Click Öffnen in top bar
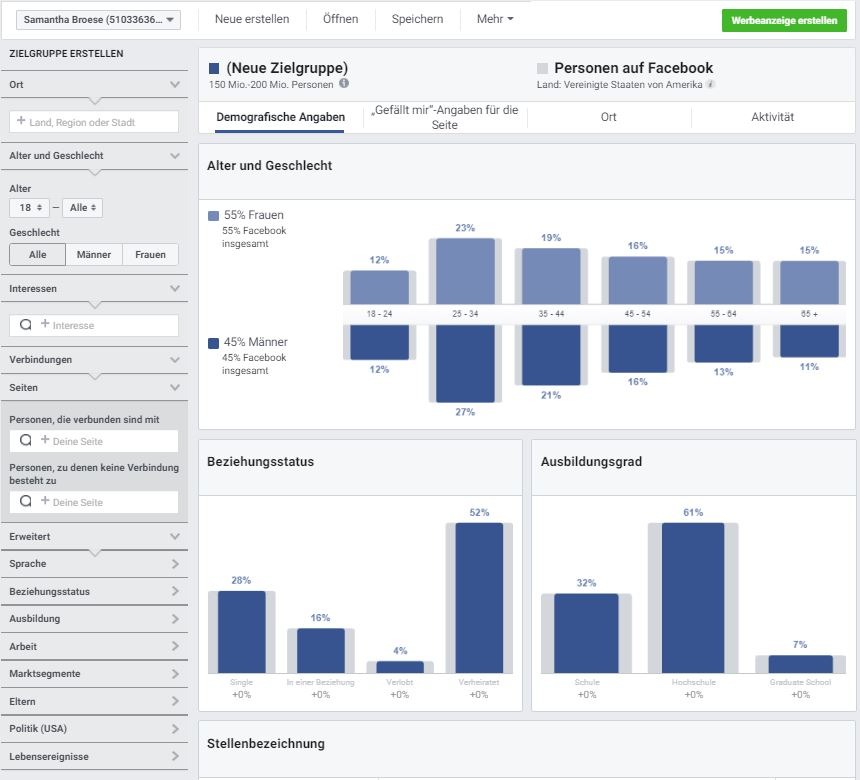 [340, 19]
